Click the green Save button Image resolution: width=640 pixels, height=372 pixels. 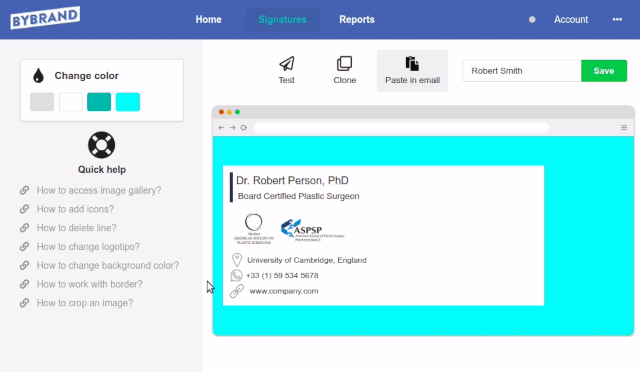coord(604,71)
